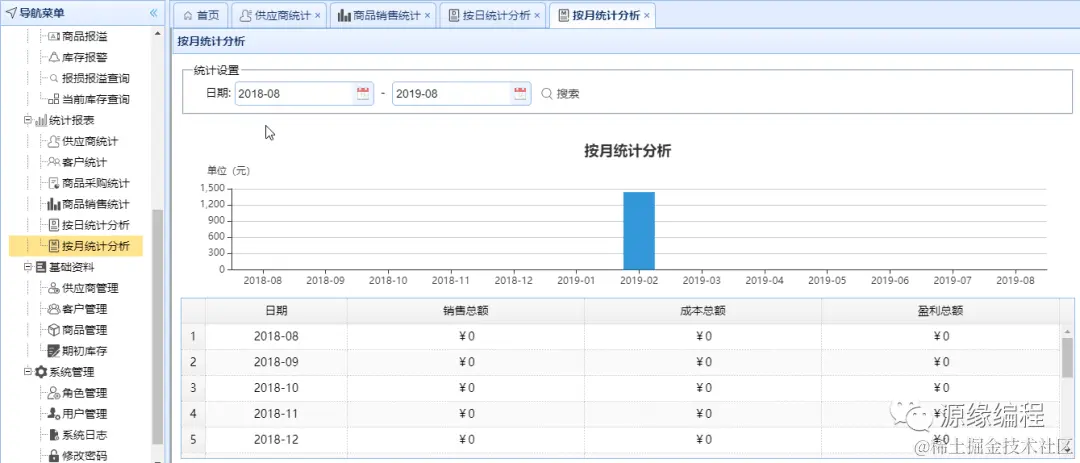Open 用户管理 in the sidebar

point(84,413)
